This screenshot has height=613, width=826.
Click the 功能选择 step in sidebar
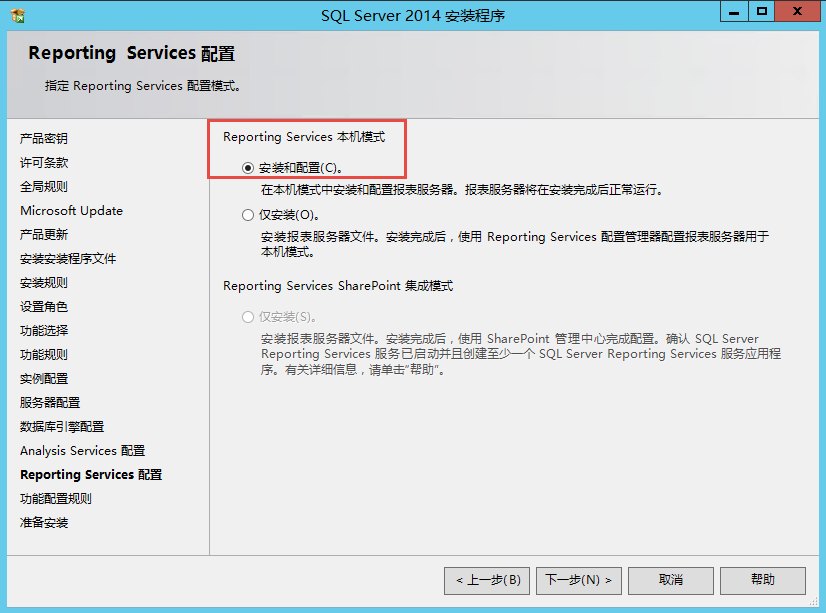coord(44,331)
